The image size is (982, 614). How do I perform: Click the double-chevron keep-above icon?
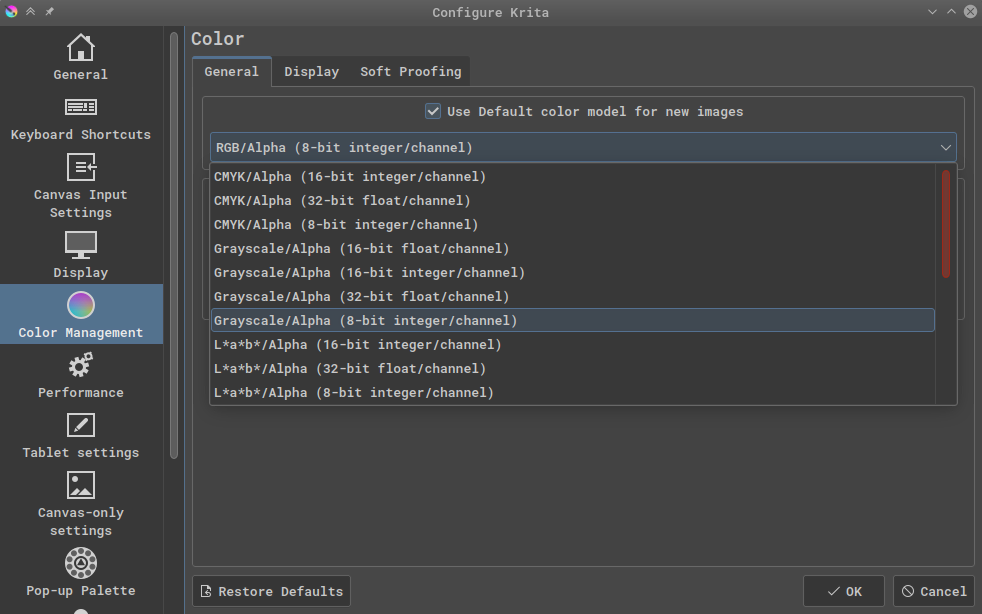point(30,11)
